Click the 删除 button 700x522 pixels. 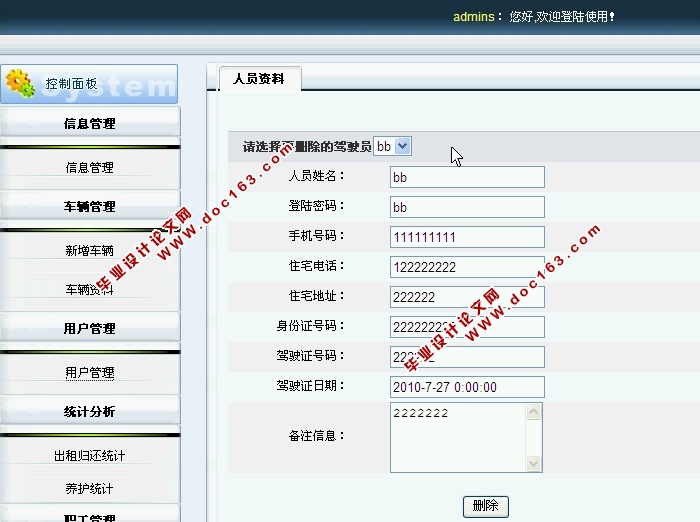coord(486,506)
